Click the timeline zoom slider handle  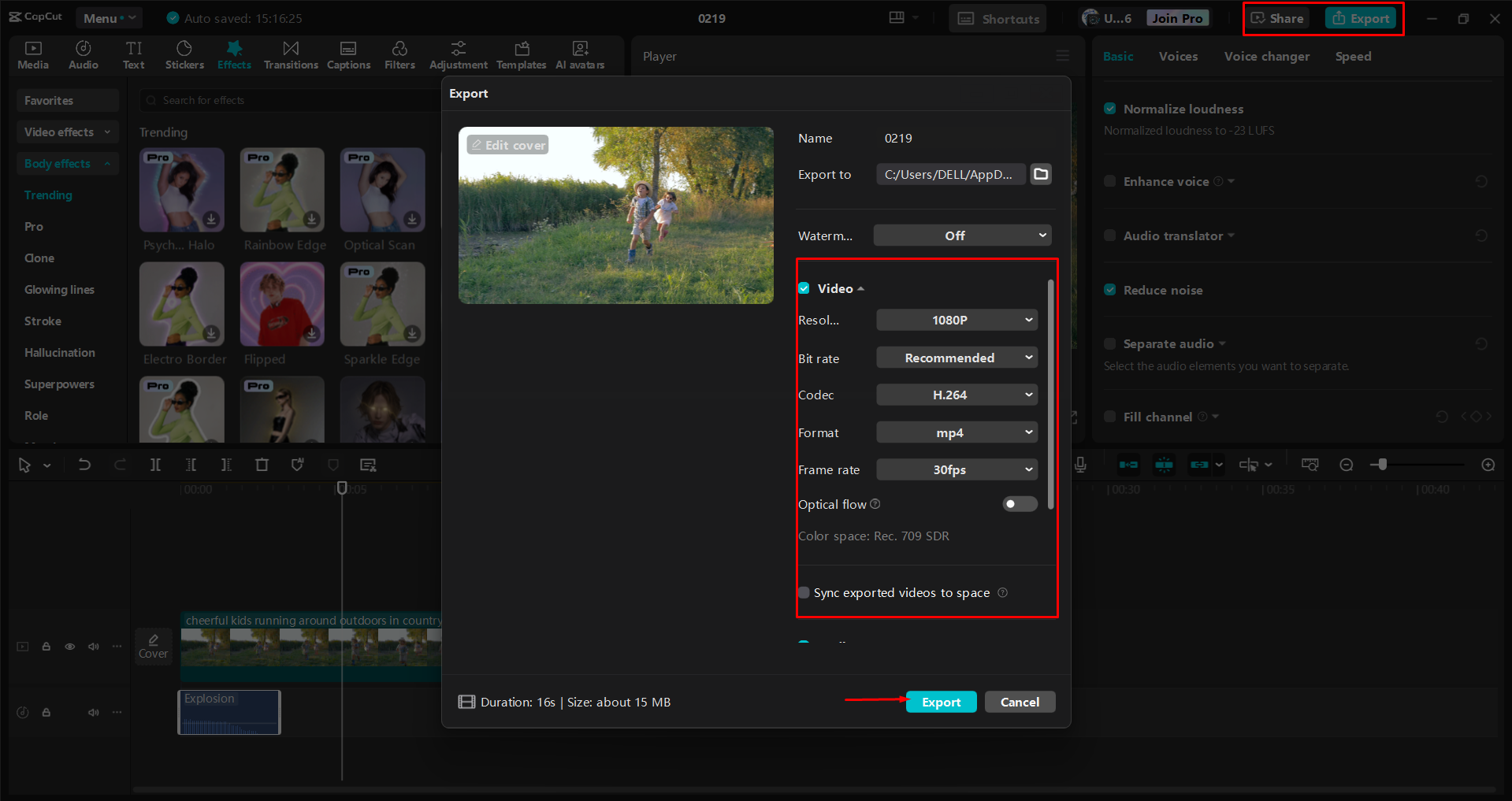coord(1382,465)
